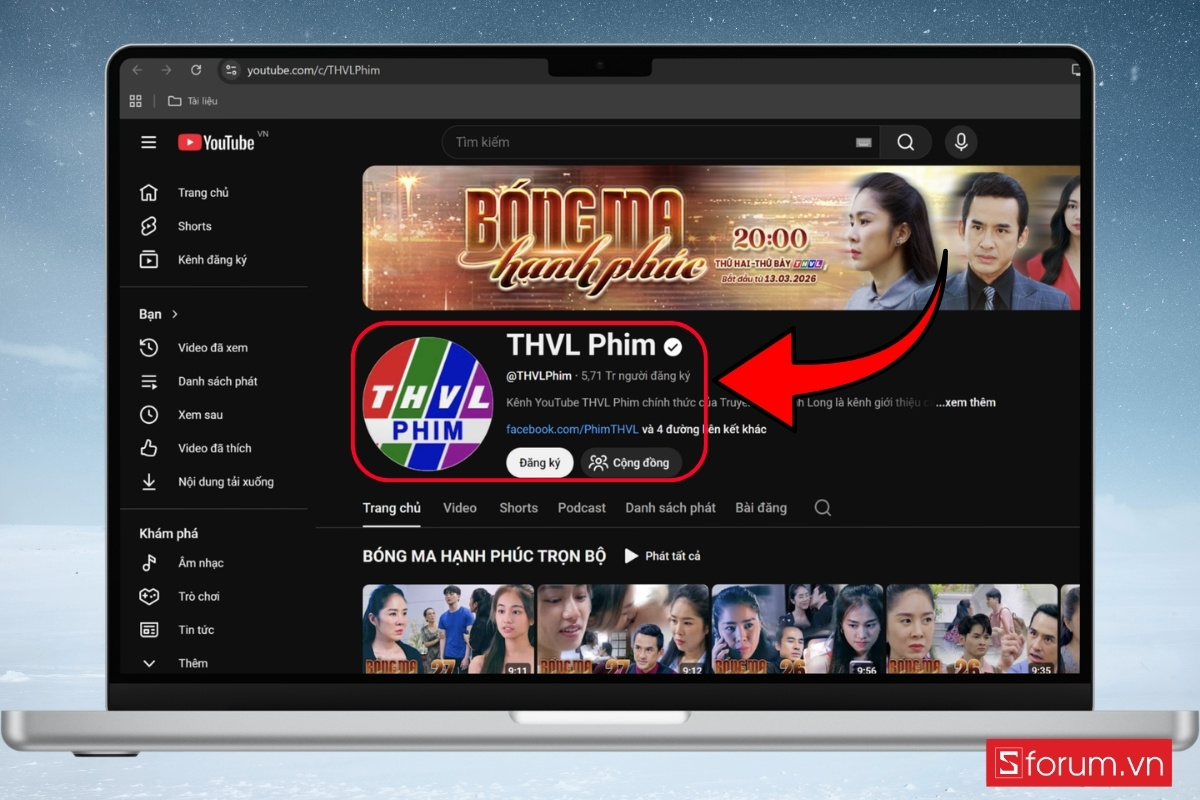Switch to the Bài đăng tab
Image resolution: width=1200 pixels, height=800 pixels.
click(x=760, y=508)
